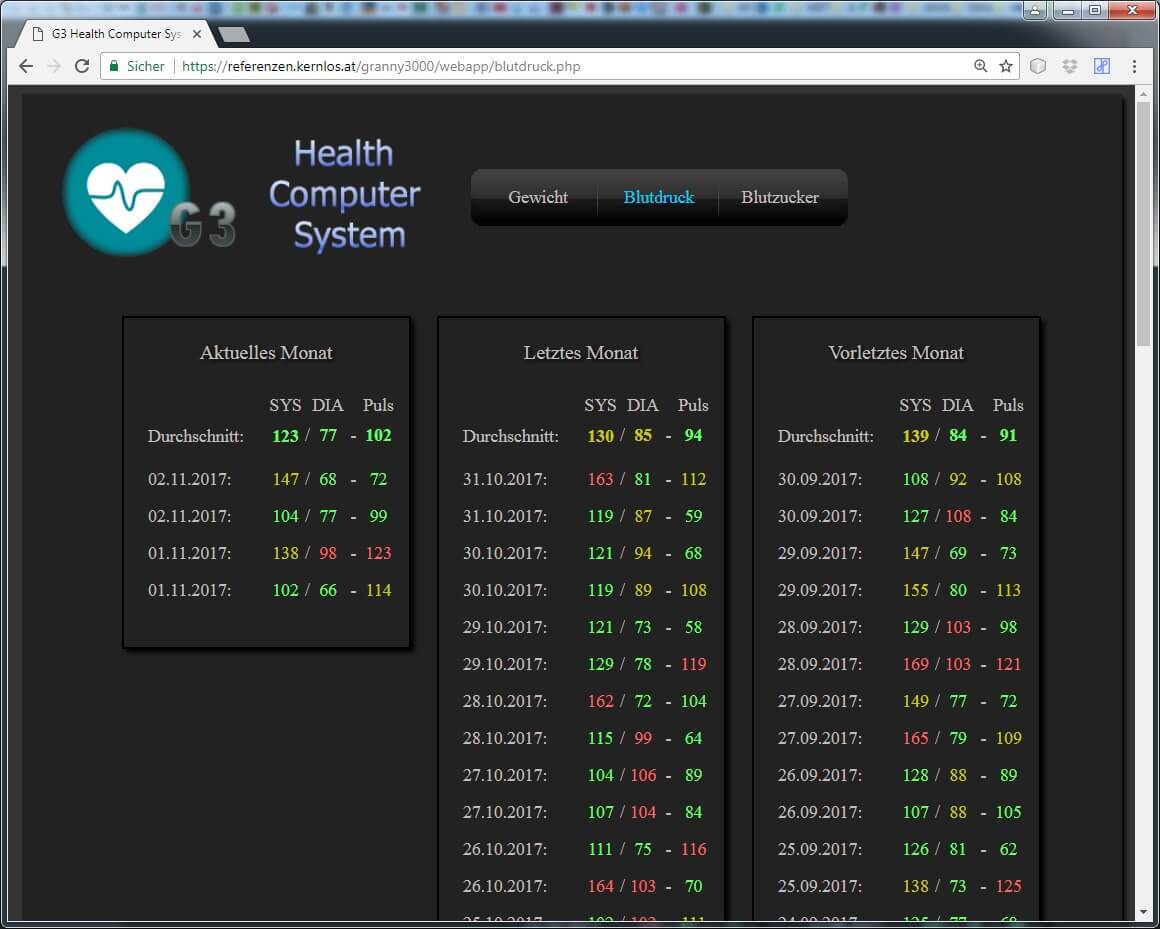The image size is (1160, 929).
Task: Click the grey cube extension icon
Action: (1039, 66)
